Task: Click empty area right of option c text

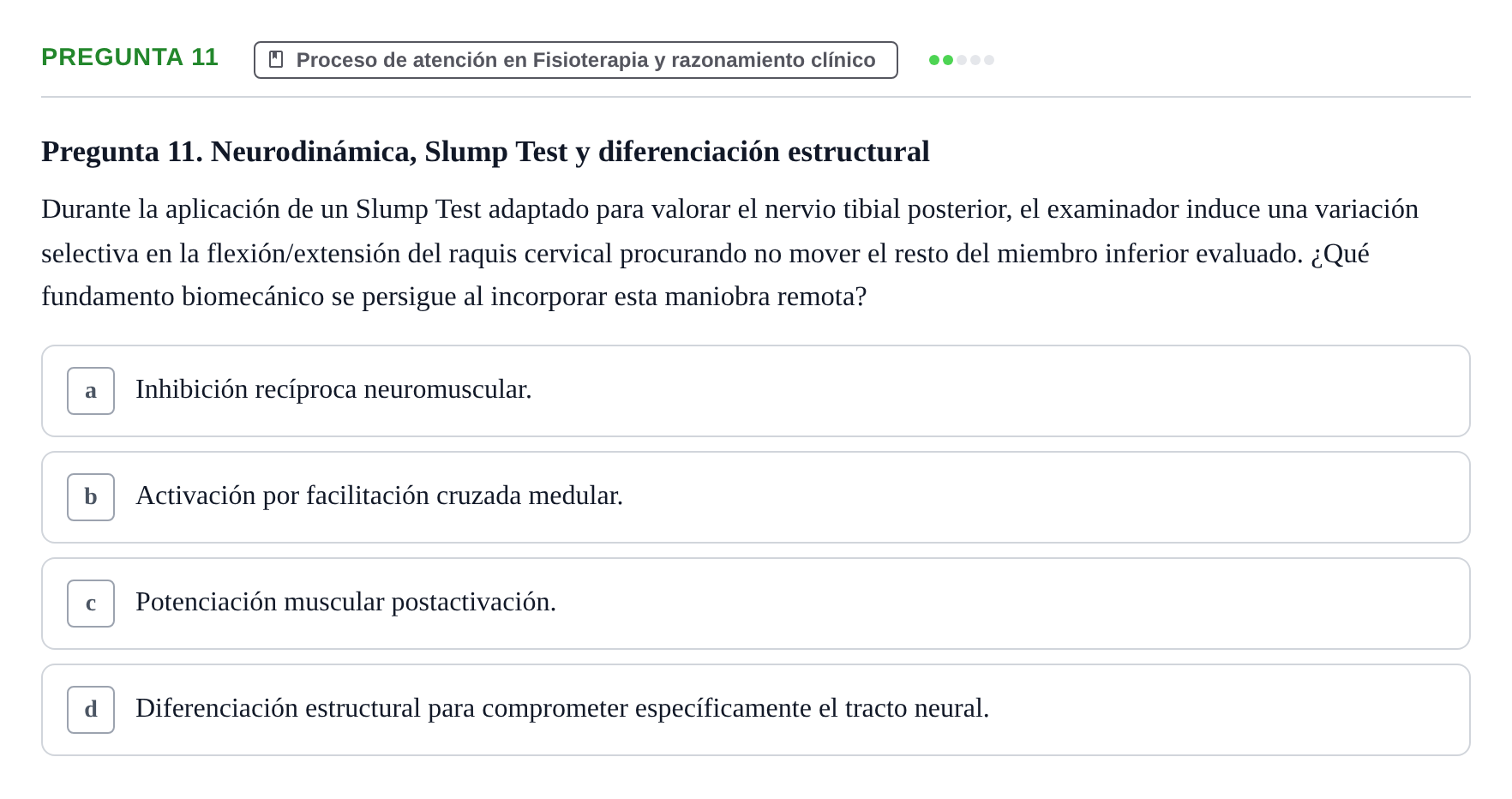Action: point(1011,604)
